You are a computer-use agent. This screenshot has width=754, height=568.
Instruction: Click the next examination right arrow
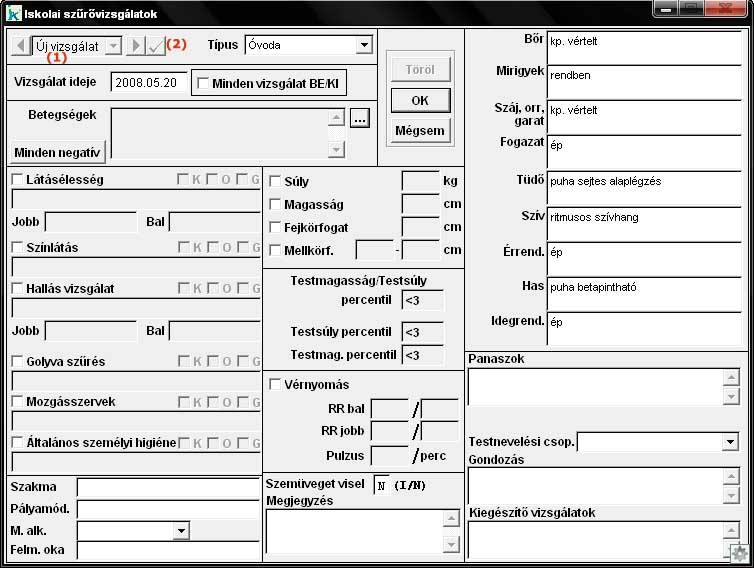click(x=135, y=46)
